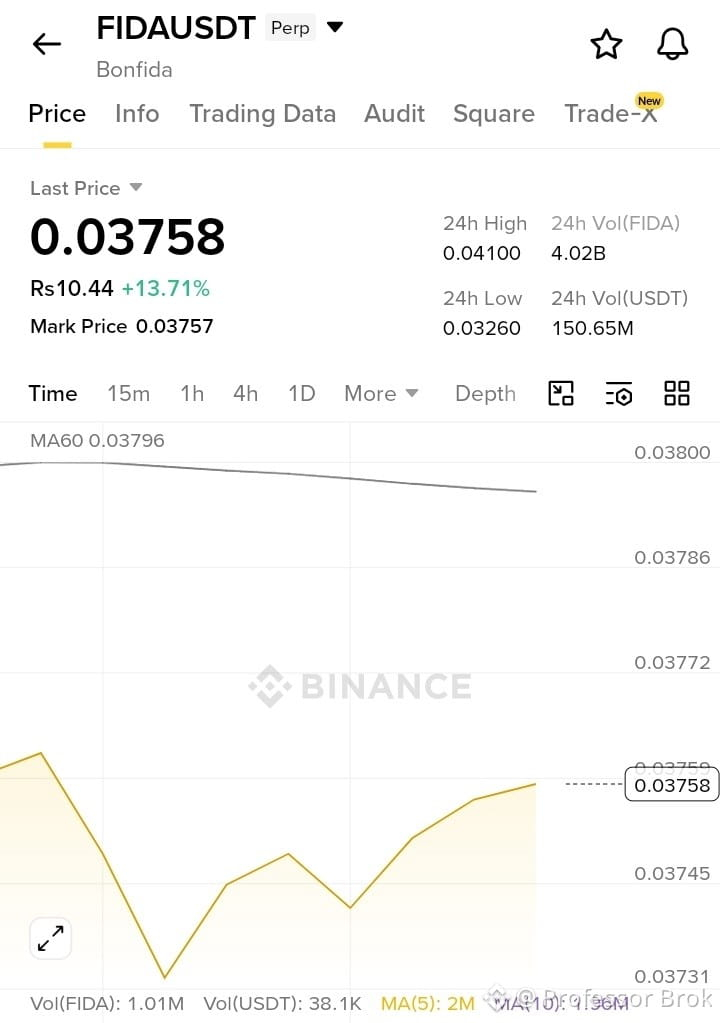Tap the 0.03800 price axis label
The width and height of the screenshot is (720, 1023).
point(672,452)
